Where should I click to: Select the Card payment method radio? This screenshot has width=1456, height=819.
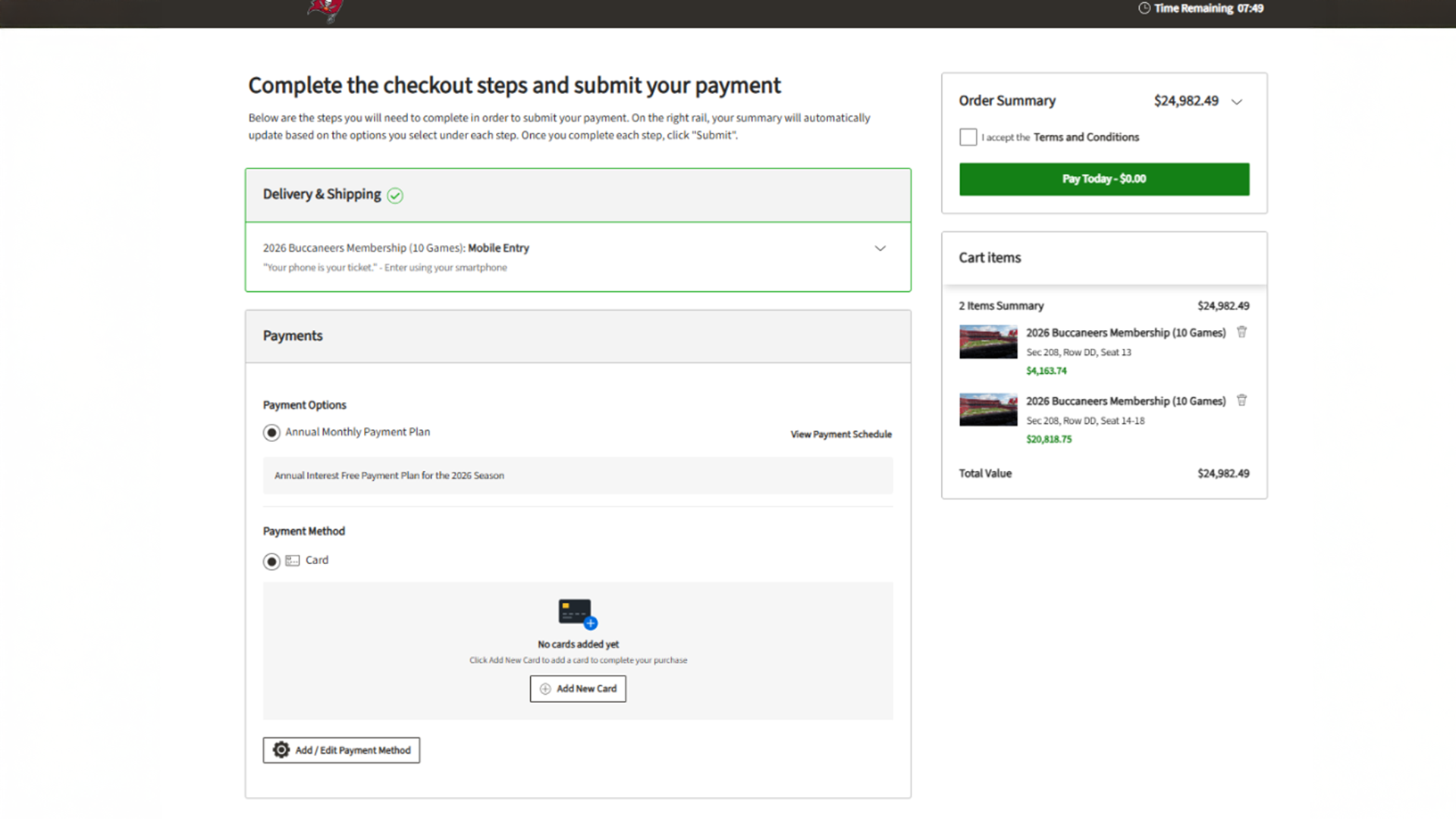[271, 562]
